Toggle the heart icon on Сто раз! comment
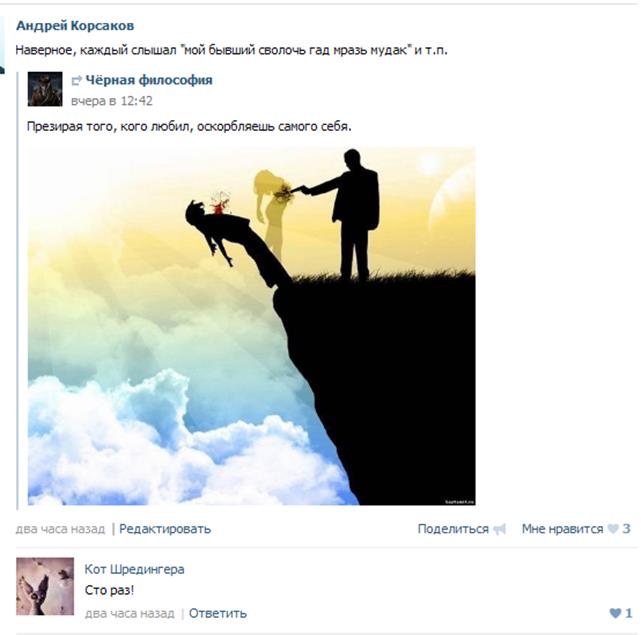Screen dimensions: 641x635 (x=615, y=613)
